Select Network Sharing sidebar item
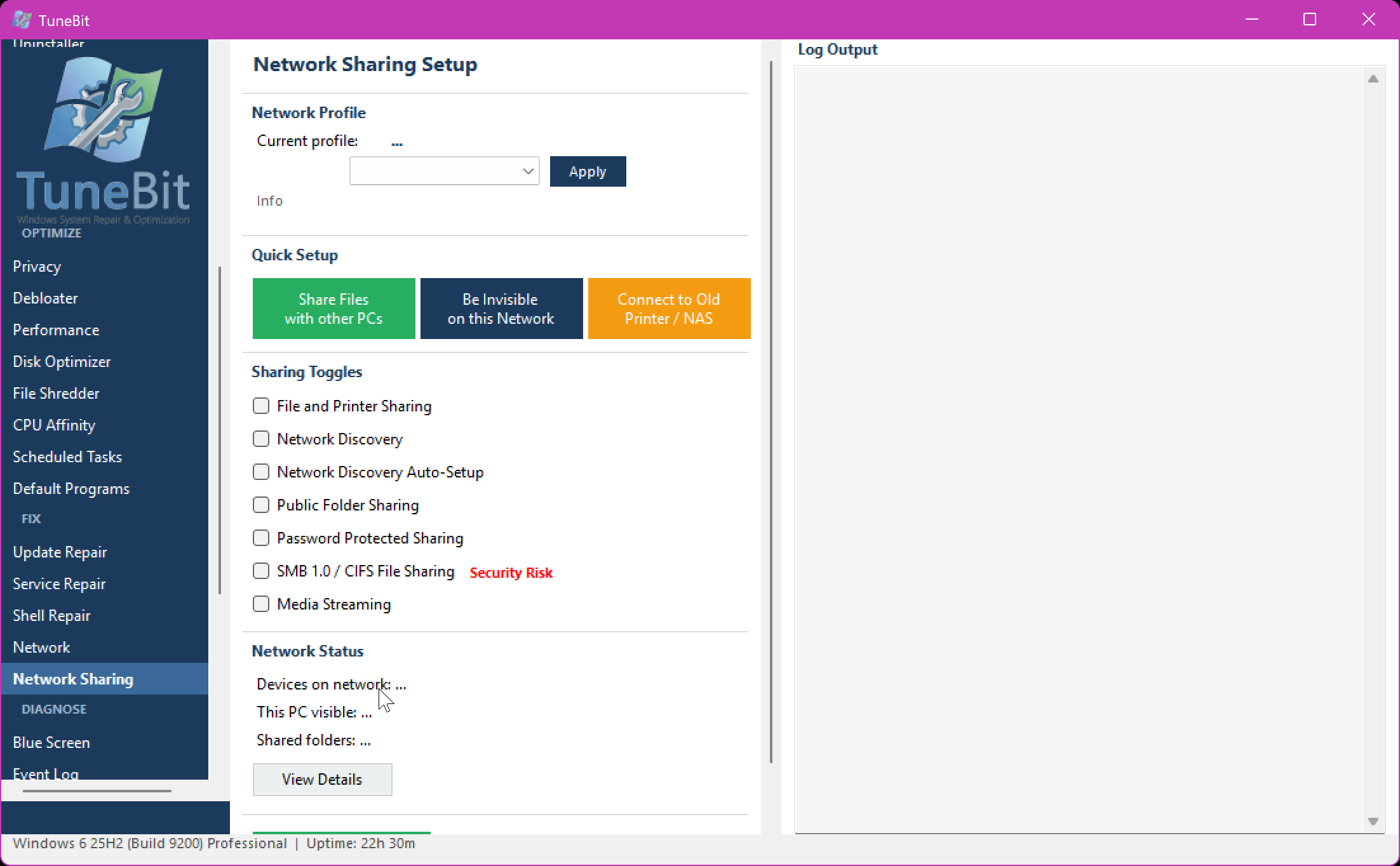1400x866 pixels. pos(105,679)
